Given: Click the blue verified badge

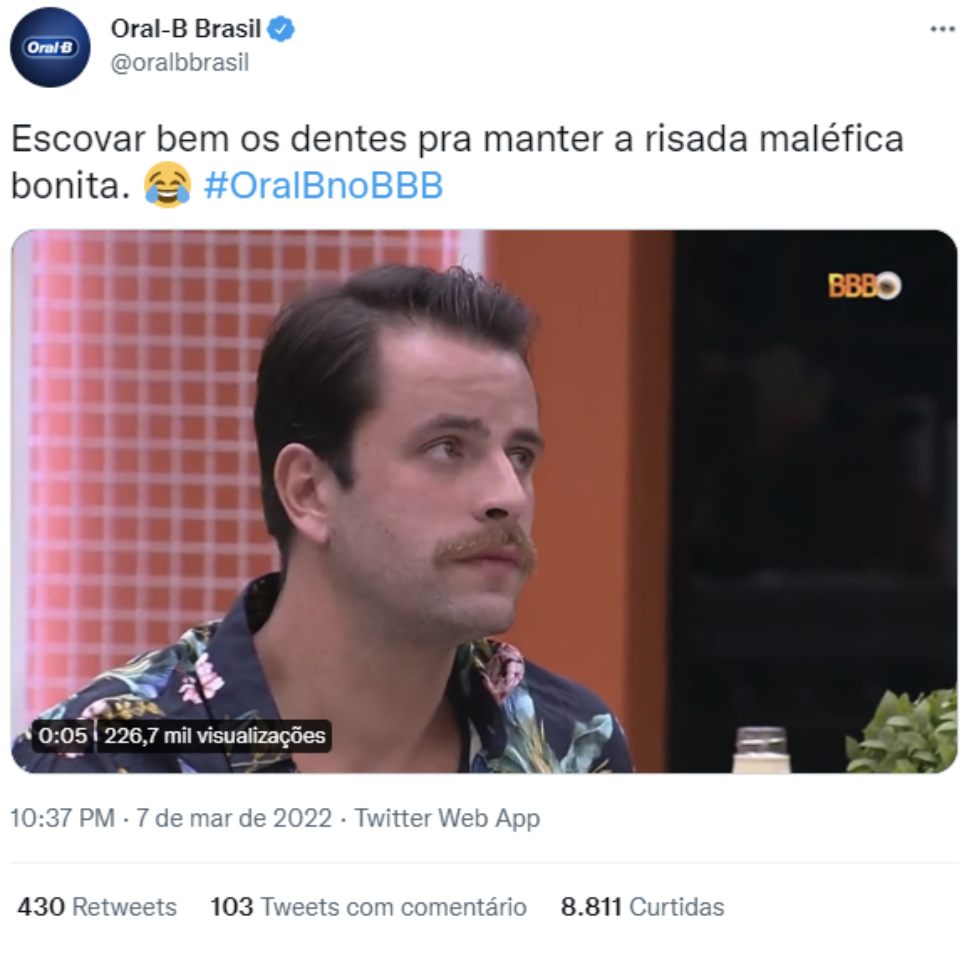Looking at the screenshot, I should [281, 29].
